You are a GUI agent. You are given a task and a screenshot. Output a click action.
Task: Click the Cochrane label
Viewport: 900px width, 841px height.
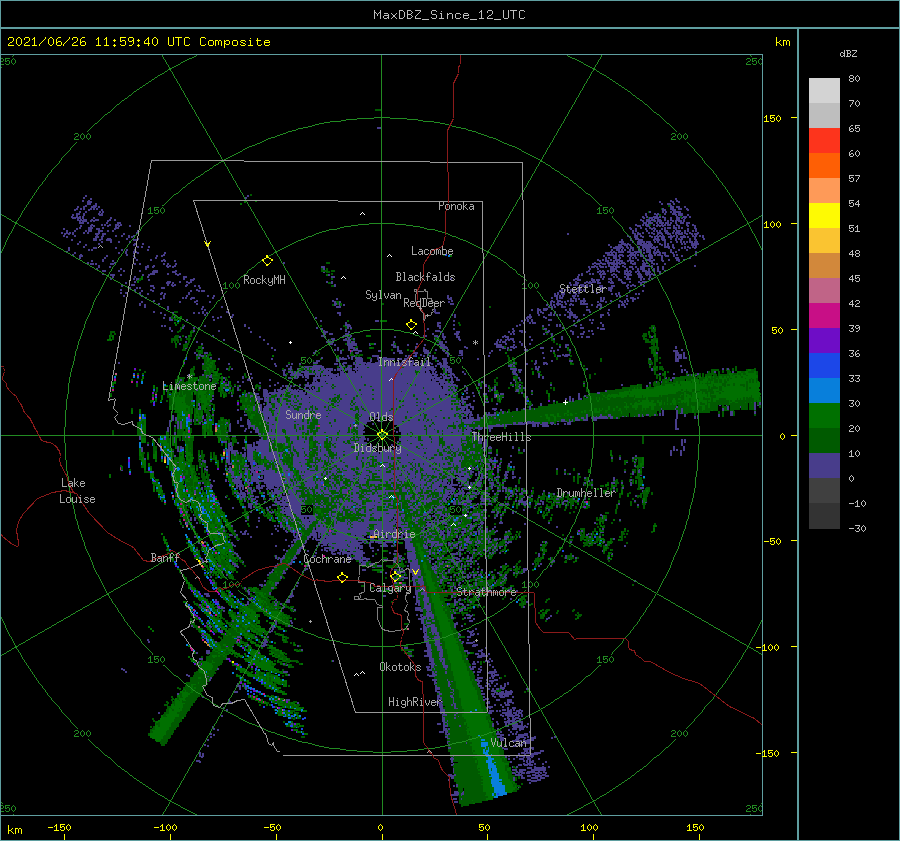tap(327, 559)
